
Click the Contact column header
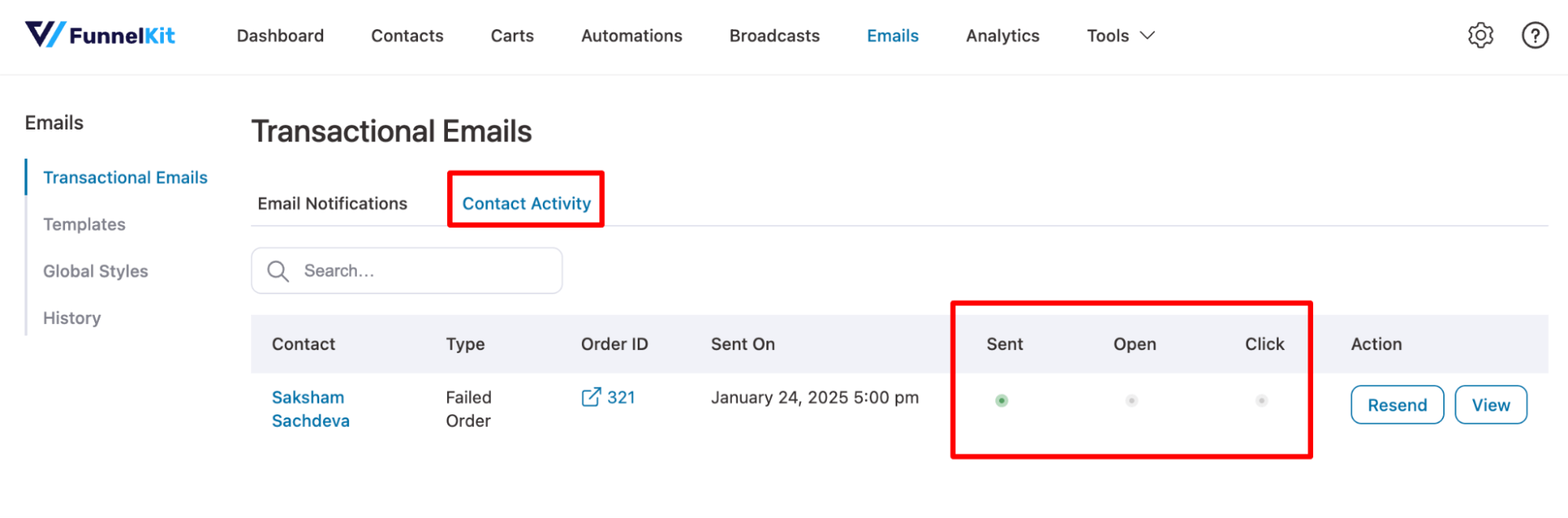304,345
